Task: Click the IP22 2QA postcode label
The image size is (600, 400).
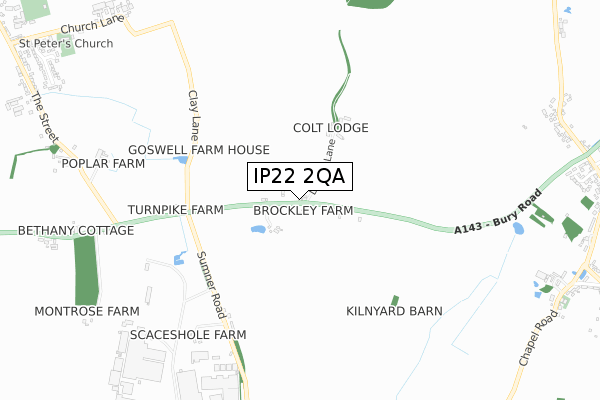Action: point(300,176)
